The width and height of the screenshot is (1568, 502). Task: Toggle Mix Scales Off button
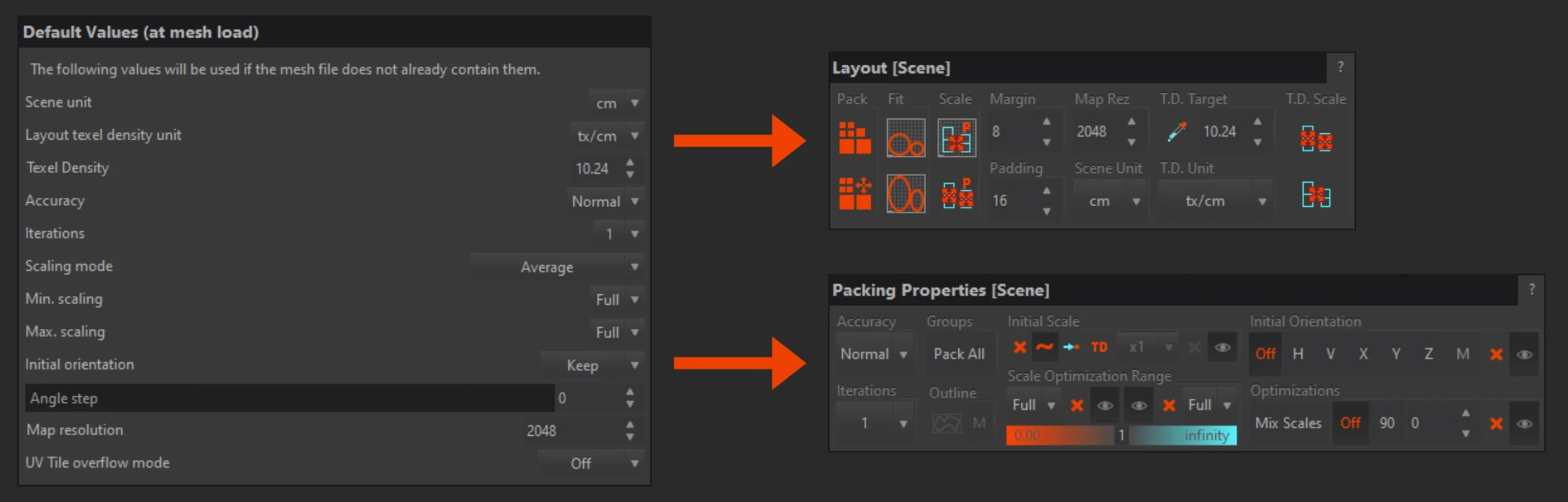pos(1350,423)
